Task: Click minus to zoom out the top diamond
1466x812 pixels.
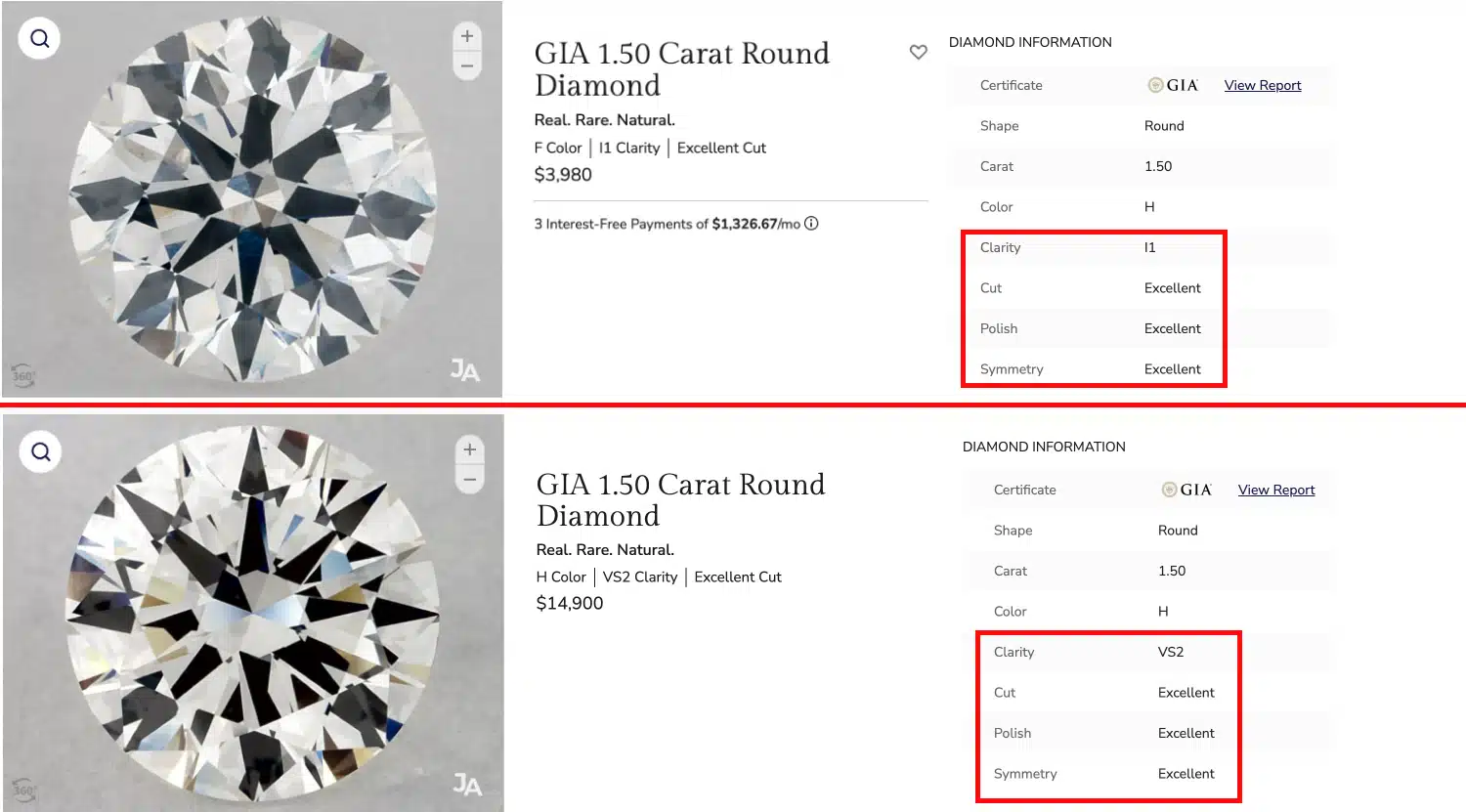Action: click(x=467, y=64)
